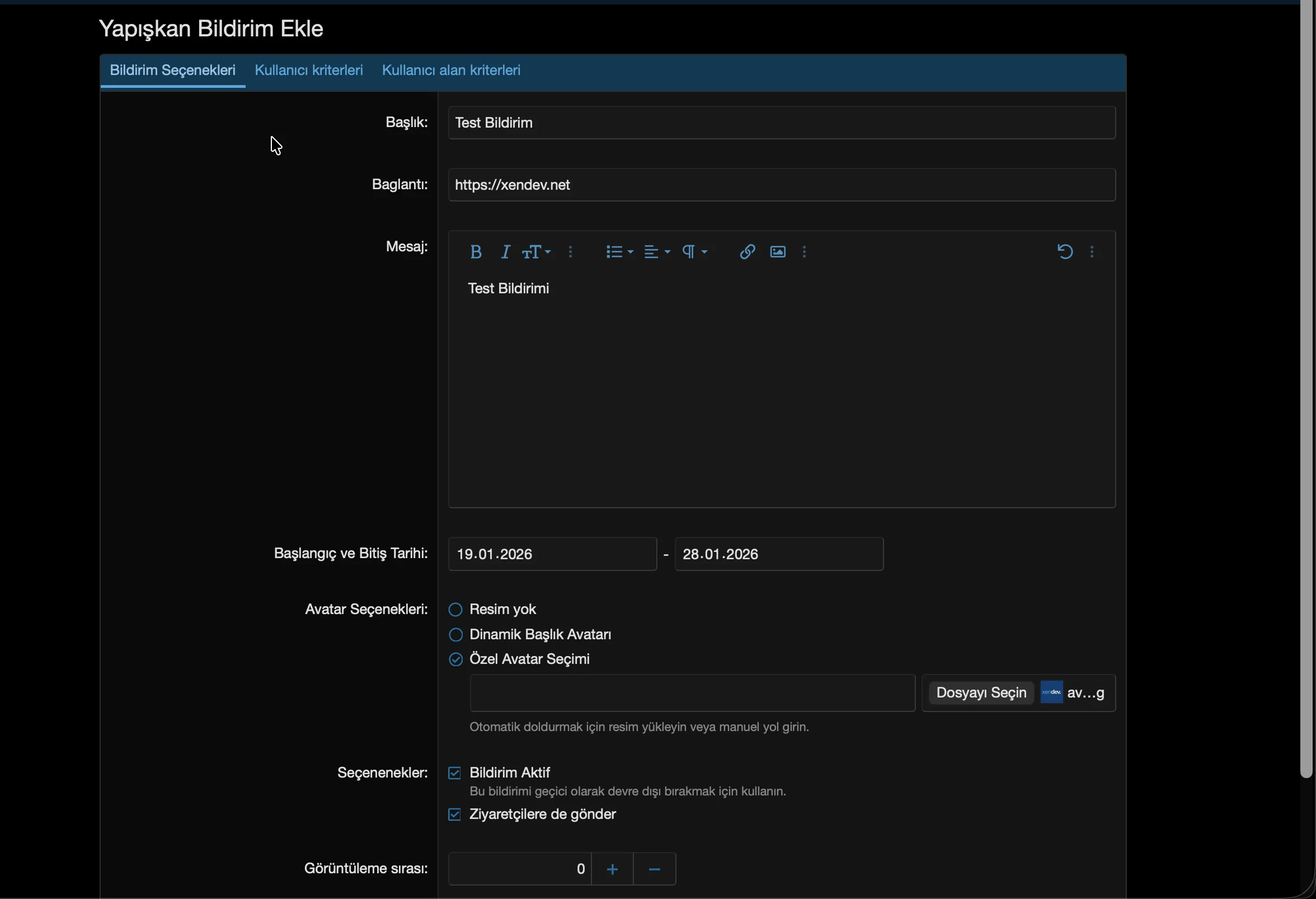Toggle Bold formatting in message editor
The image size is (1316, 899).
(x=476, y=252)
